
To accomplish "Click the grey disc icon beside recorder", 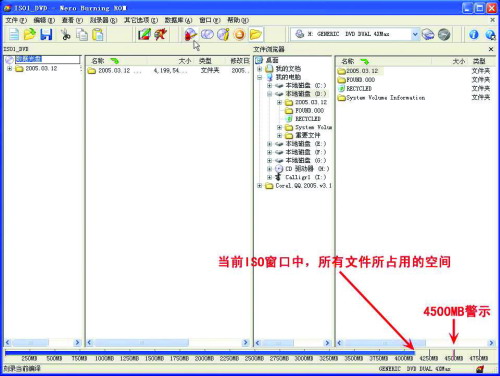I will tap(444, 34).
